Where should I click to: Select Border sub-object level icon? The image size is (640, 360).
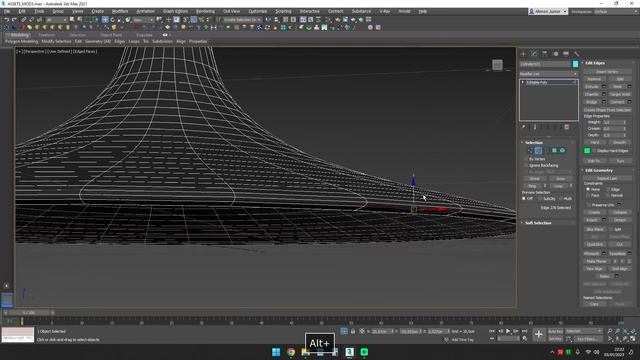coord(547,151)
